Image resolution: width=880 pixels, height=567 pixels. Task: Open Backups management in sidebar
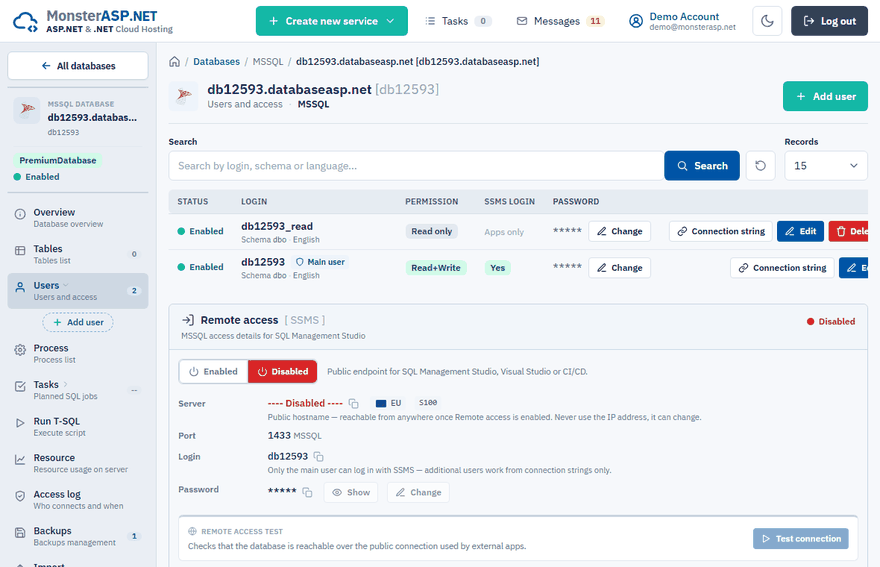[78, 536]
